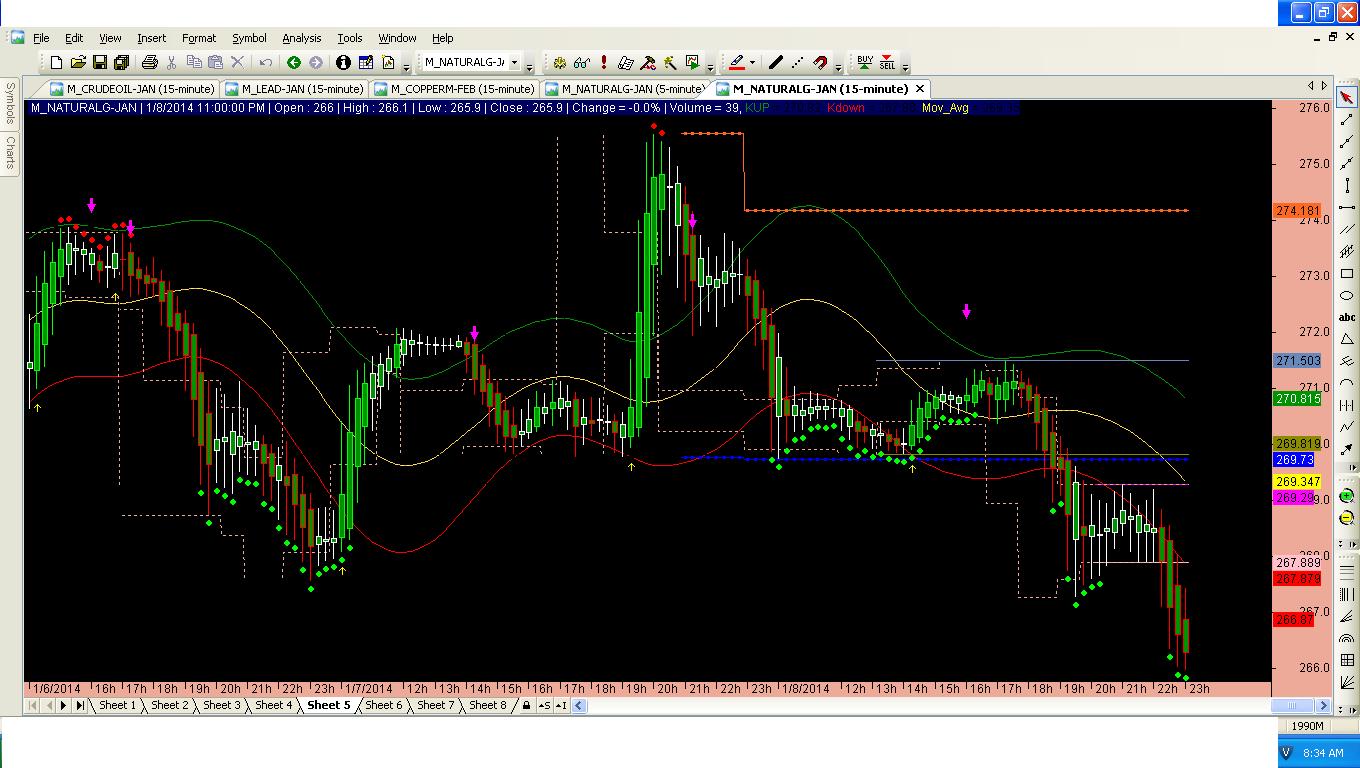Viewport: 1360px width, 768px height.
Task: Open the symbol Information icon
Action: [x=343, y=63]
